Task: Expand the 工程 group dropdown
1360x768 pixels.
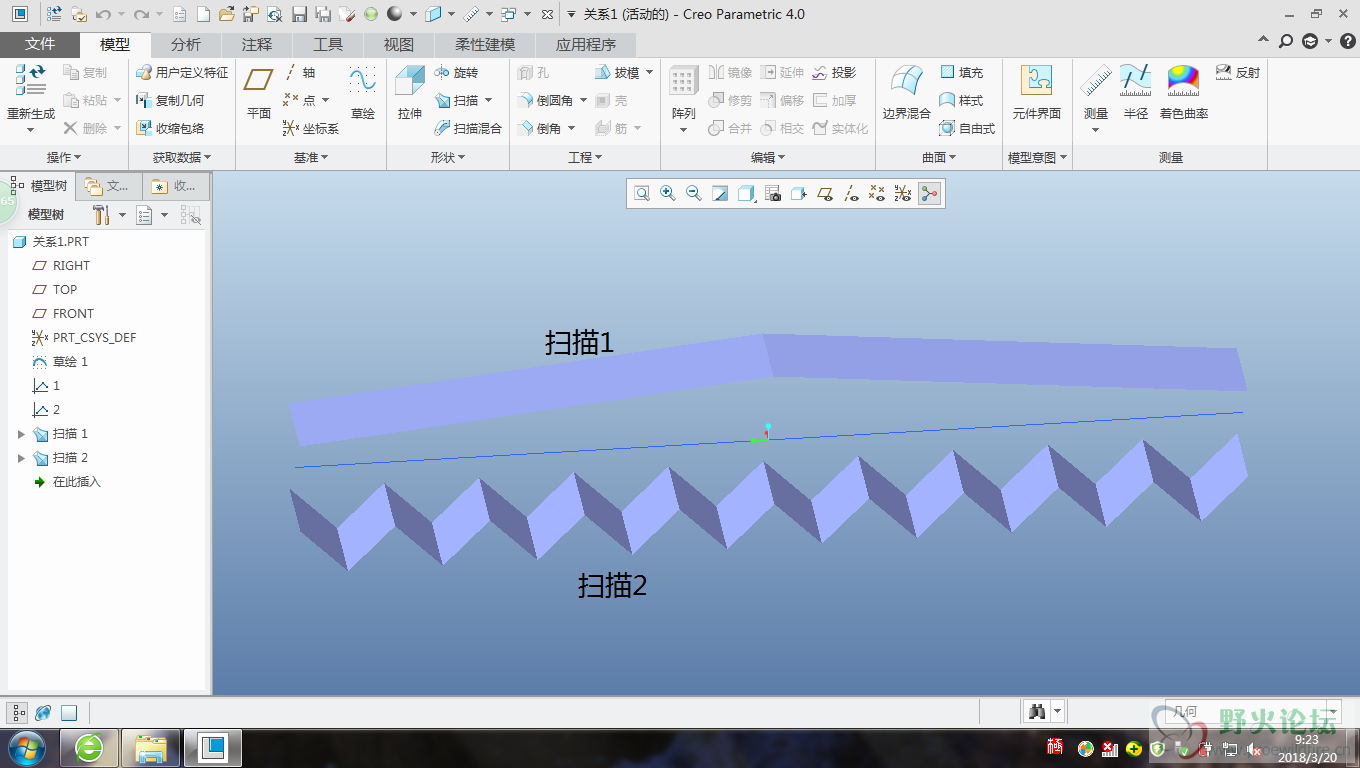Action: coord(585,158)
